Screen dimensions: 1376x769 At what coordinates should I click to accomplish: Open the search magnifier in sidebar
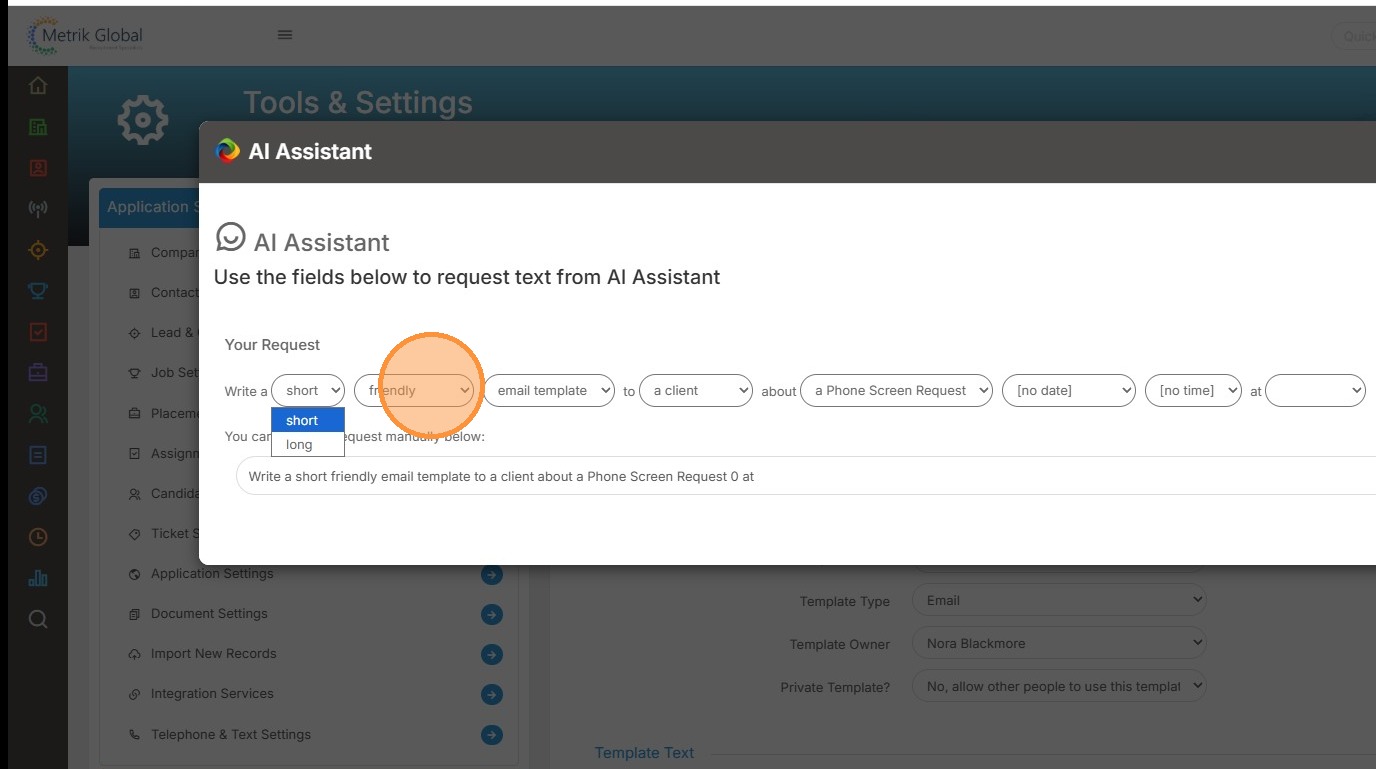38,619
